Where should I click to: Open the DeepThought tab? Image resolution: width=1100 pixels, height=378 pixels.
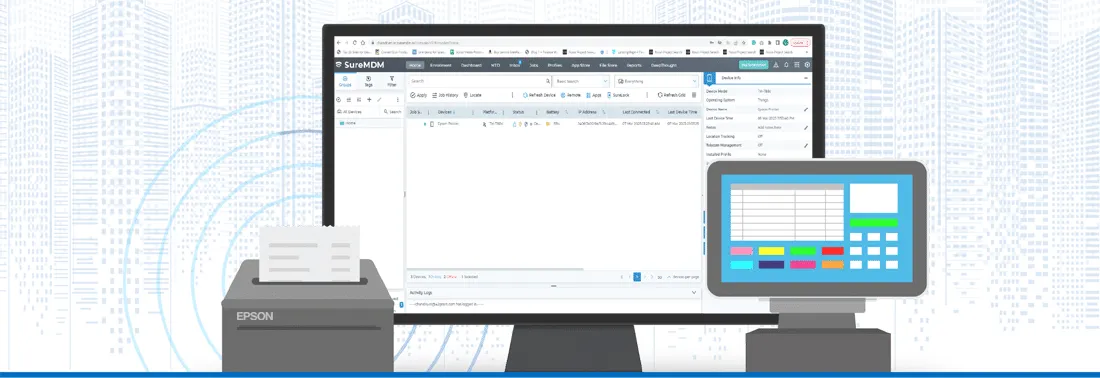(664, 65)
